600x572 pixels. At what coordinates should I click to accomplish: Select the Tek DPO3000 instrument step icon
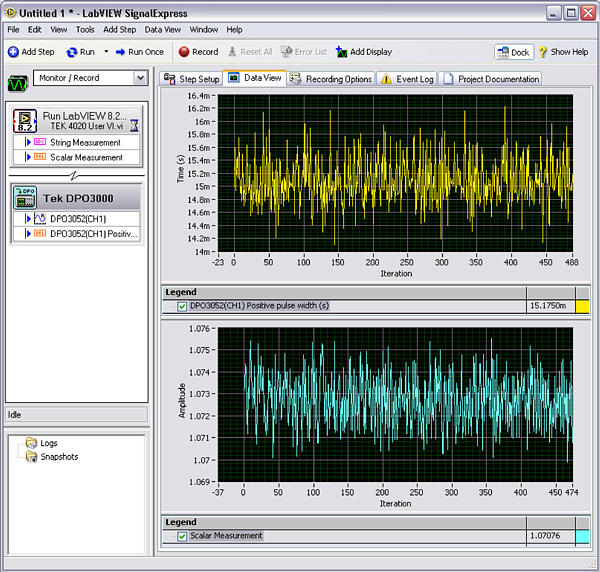26,196
